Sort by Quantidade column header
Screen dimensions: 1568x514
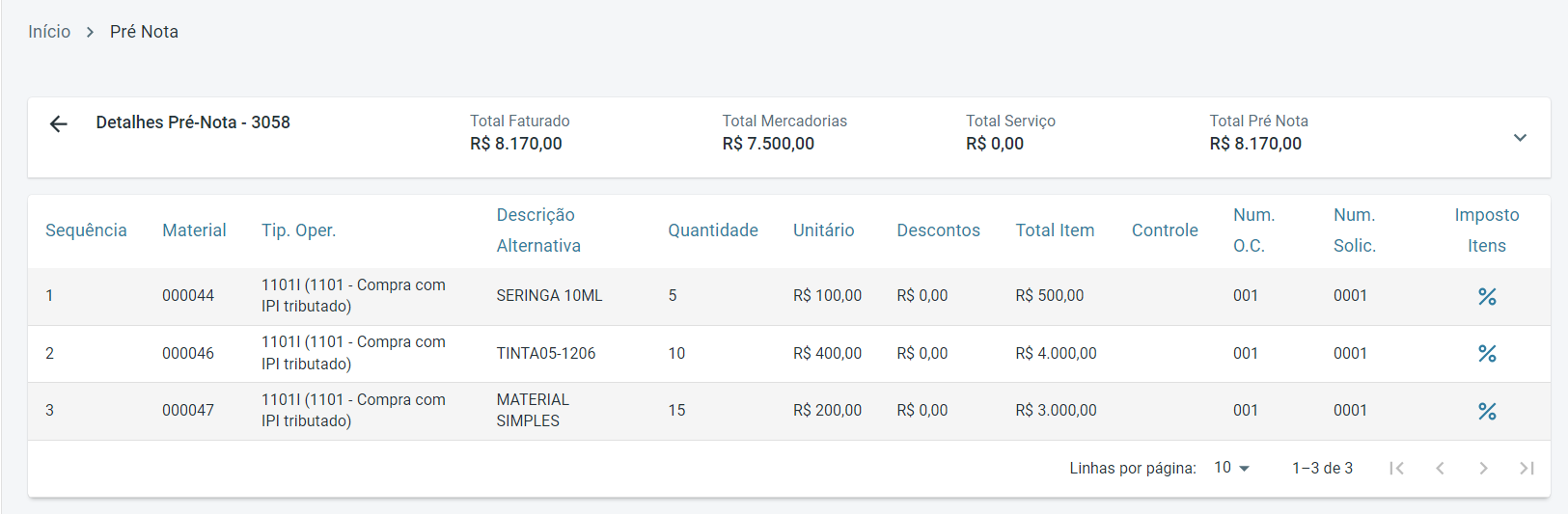[713, 230]
